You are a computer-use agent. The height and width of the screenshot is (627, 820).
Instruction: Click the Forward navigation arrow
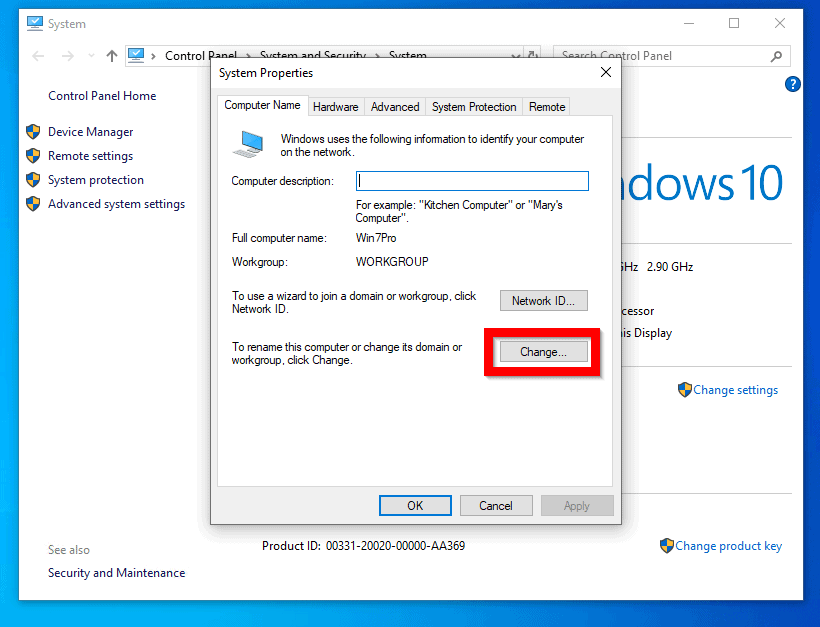coord(67,56)
